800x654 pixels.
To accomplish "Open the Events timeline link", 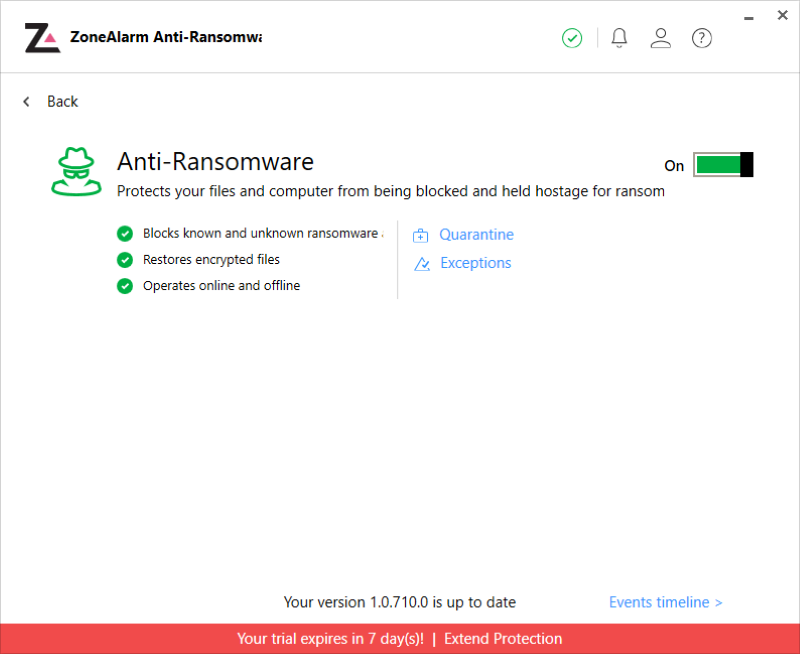I will click(665, 602).
